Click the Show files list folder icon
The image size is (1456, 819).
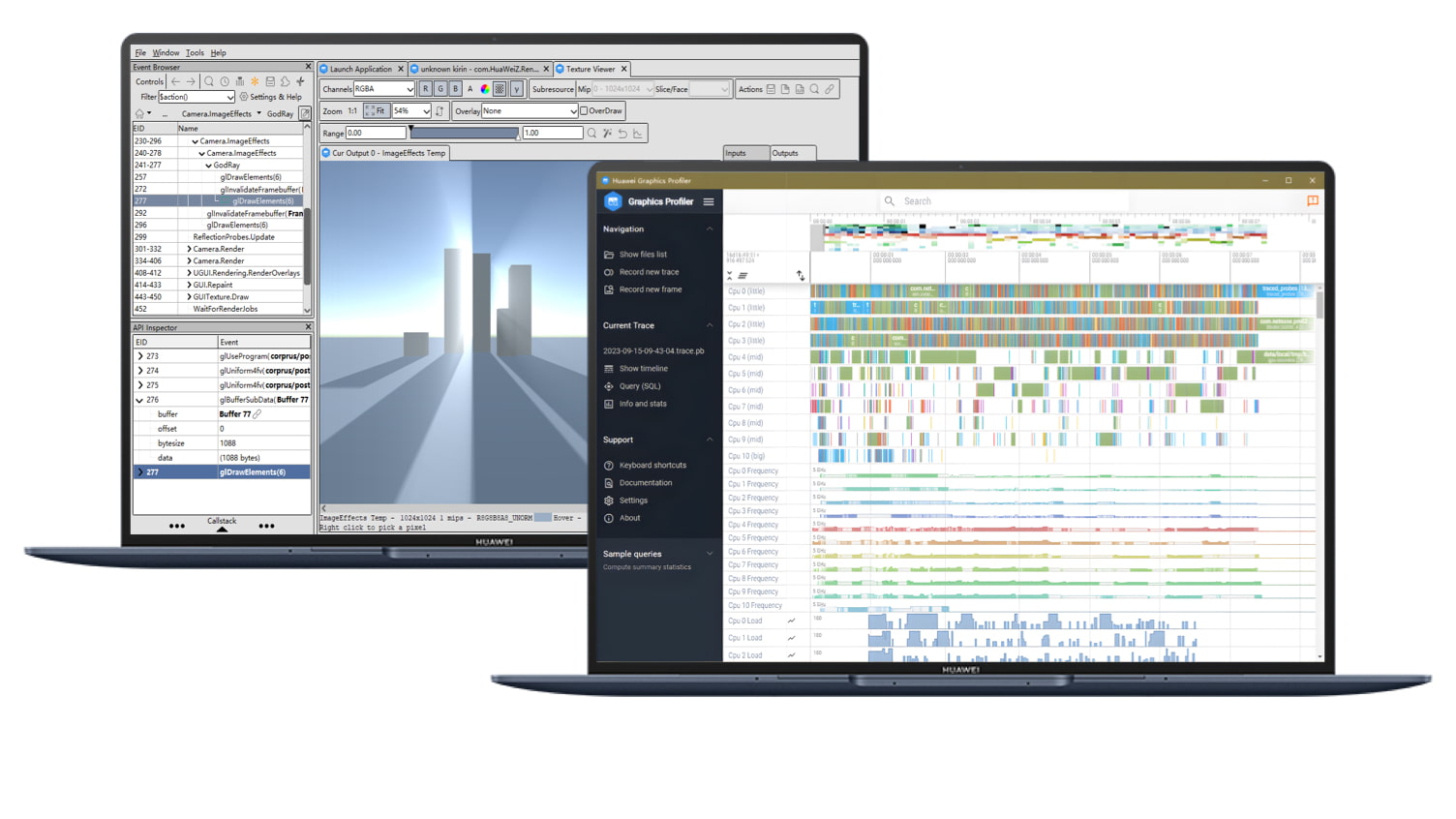point(609,255)
